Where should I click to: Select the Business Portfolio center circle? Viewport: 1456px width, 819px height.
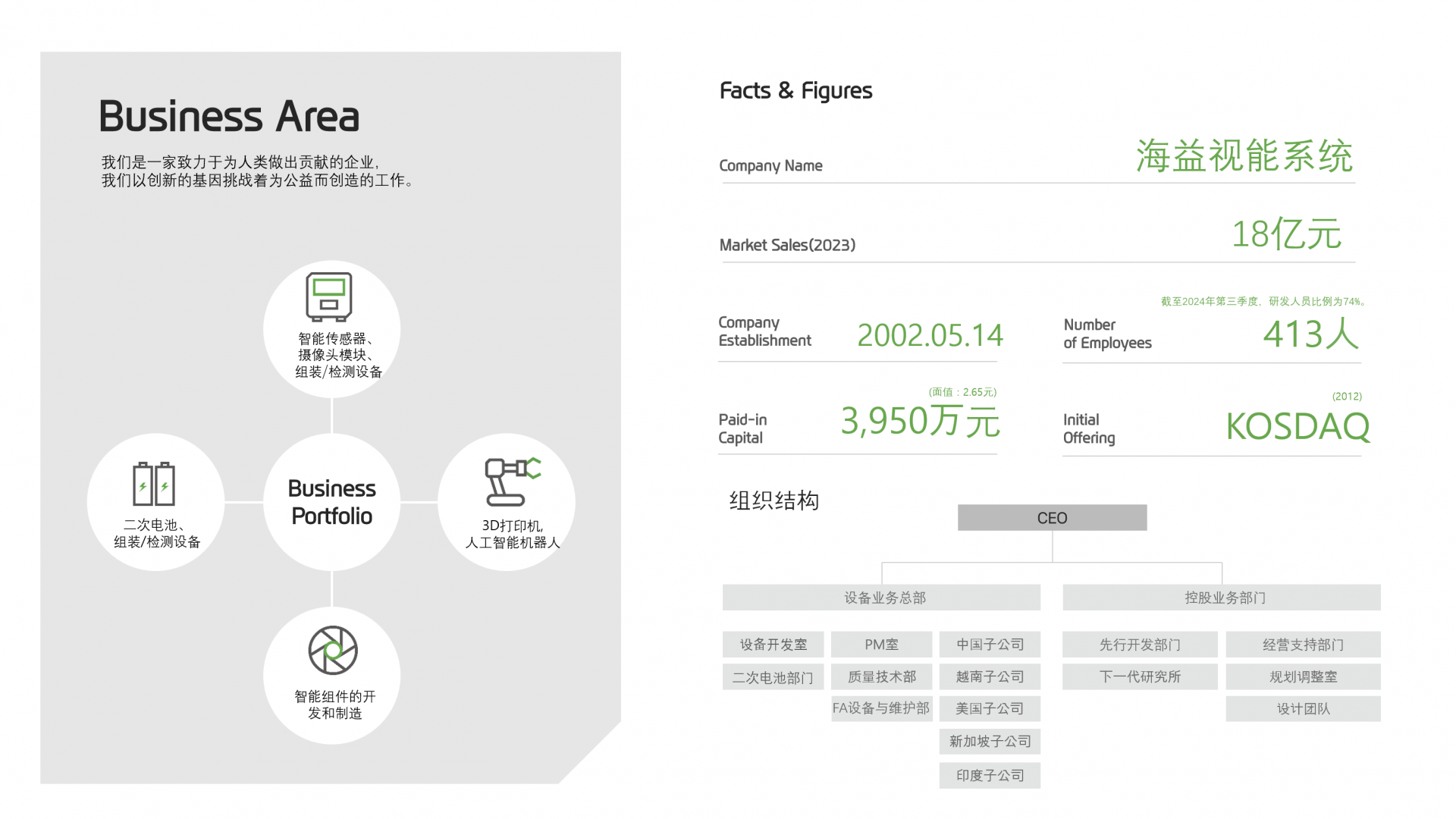332,502
